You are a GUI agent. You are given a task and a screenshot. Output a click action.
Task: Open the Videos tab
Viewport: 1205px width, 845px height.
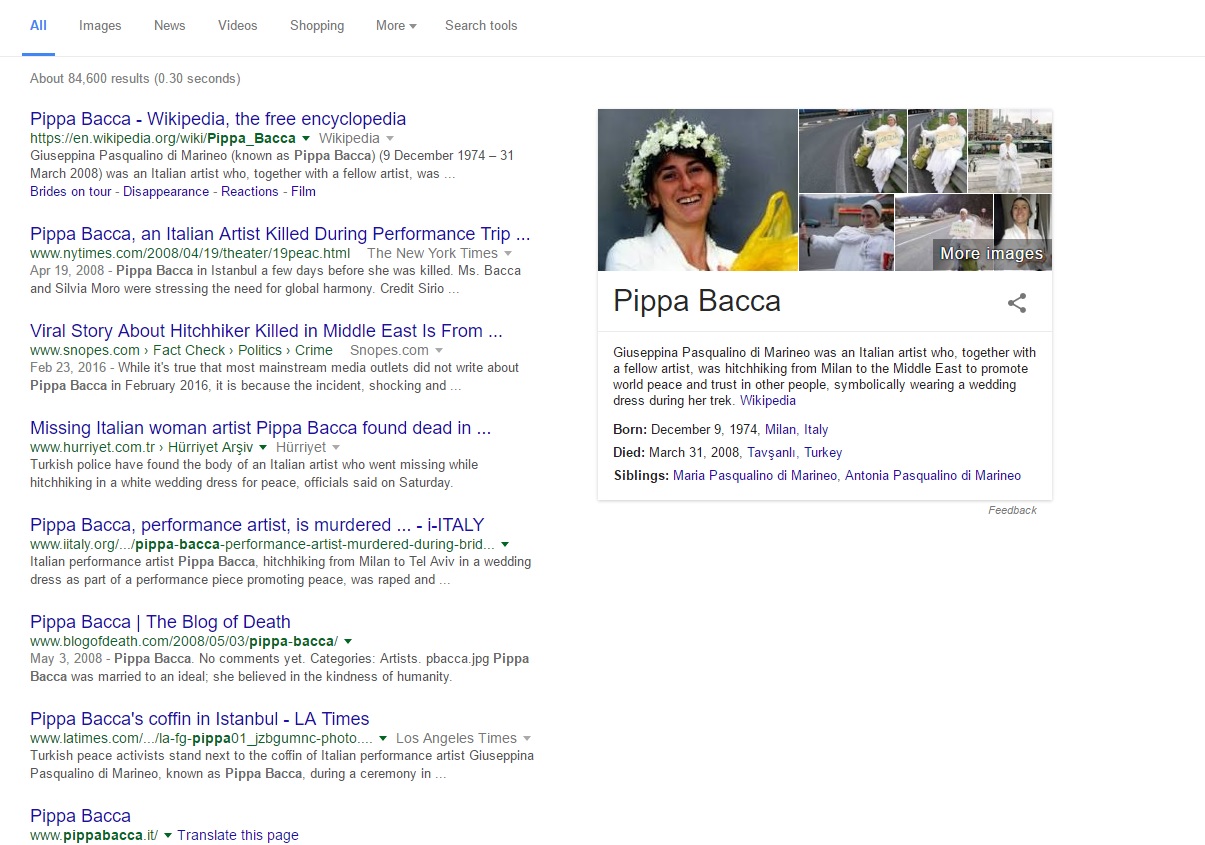click(237, 26)
